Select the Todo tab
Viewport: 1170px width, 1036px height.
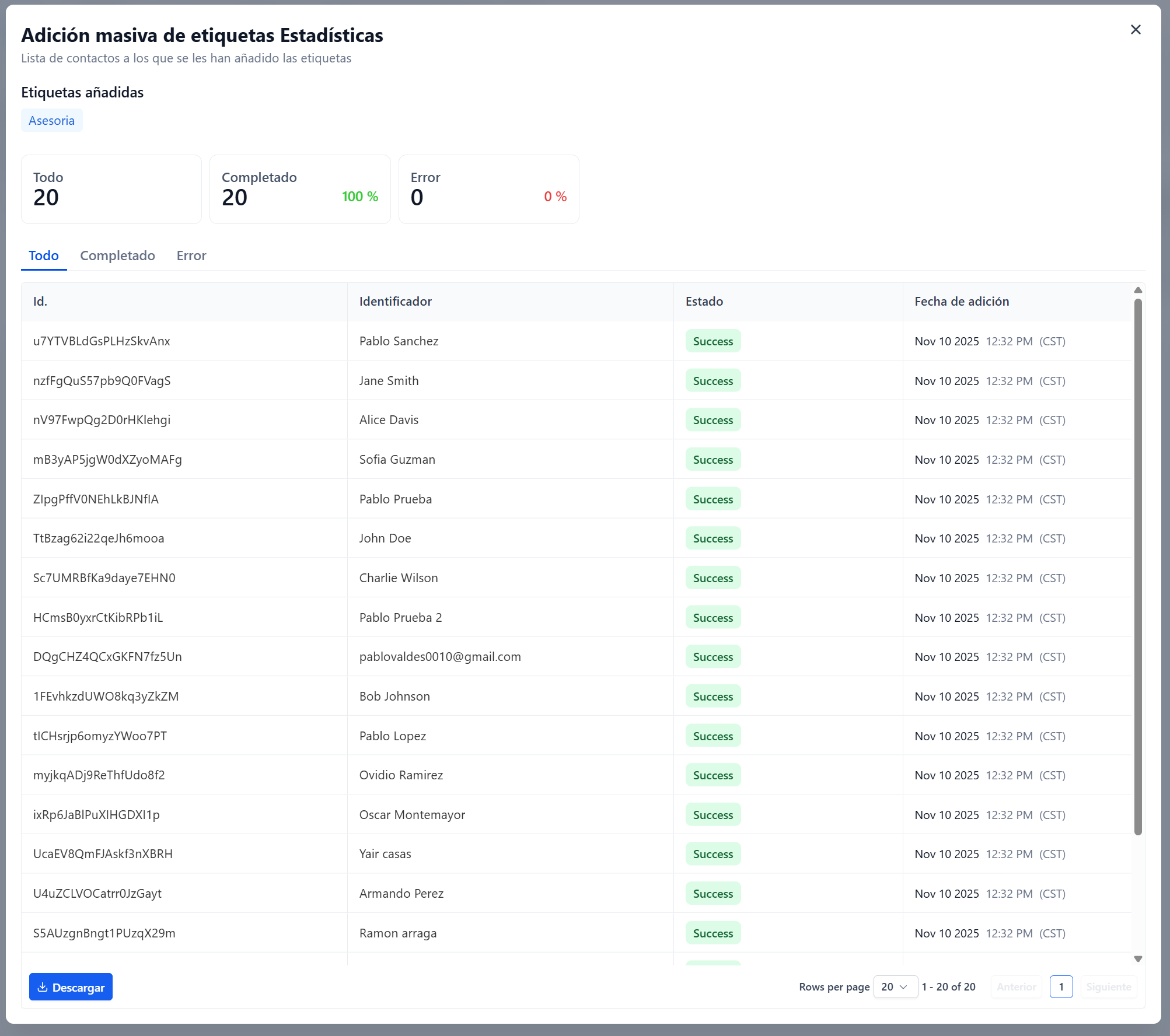(44, 256)
